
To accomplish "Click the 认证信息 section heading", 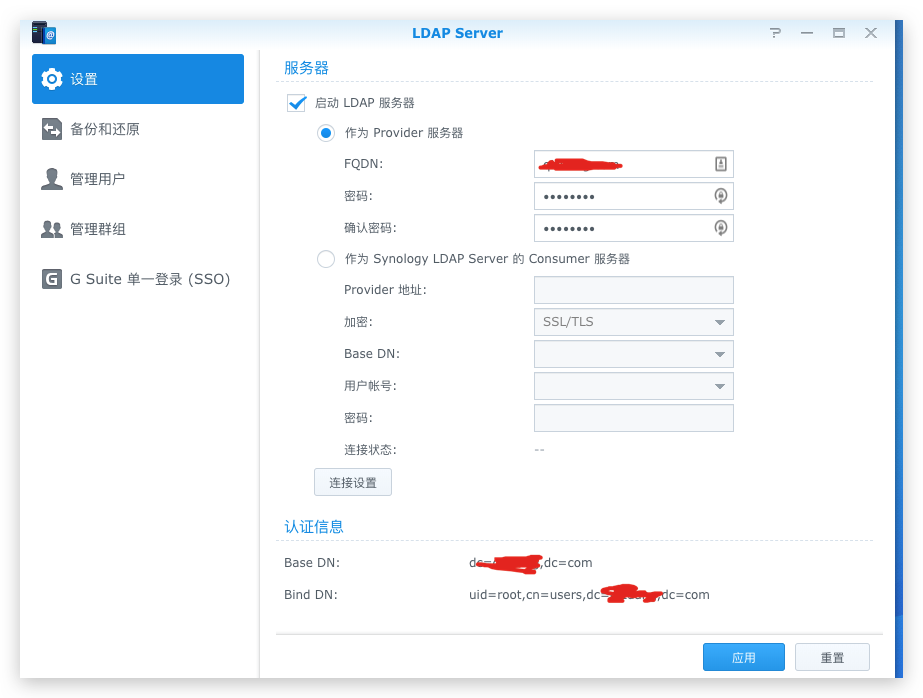I will tap(314, 526).
